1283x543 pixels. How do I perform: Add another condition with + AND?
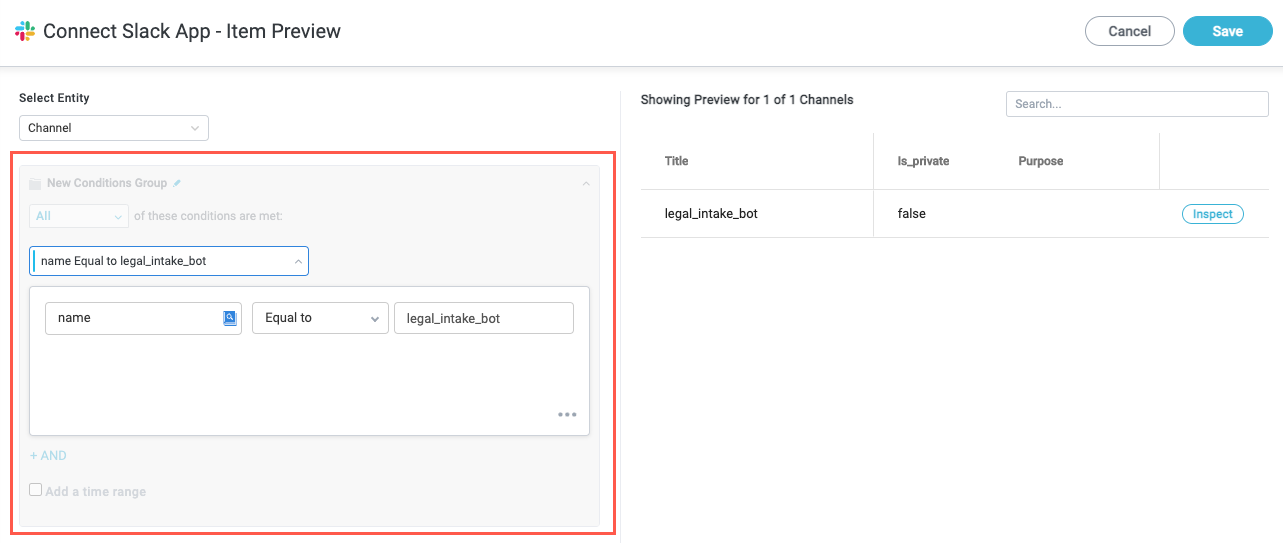click(x=48, y=455)
